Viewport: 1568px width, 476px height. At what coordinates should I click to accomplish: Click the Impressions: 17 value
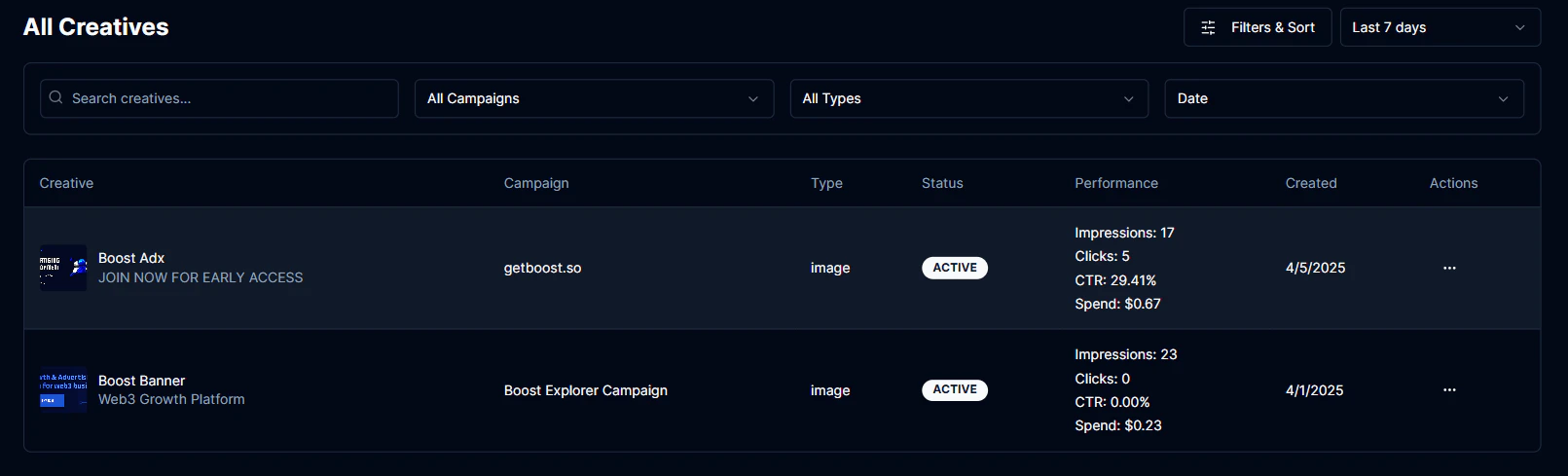point(1124,233)
